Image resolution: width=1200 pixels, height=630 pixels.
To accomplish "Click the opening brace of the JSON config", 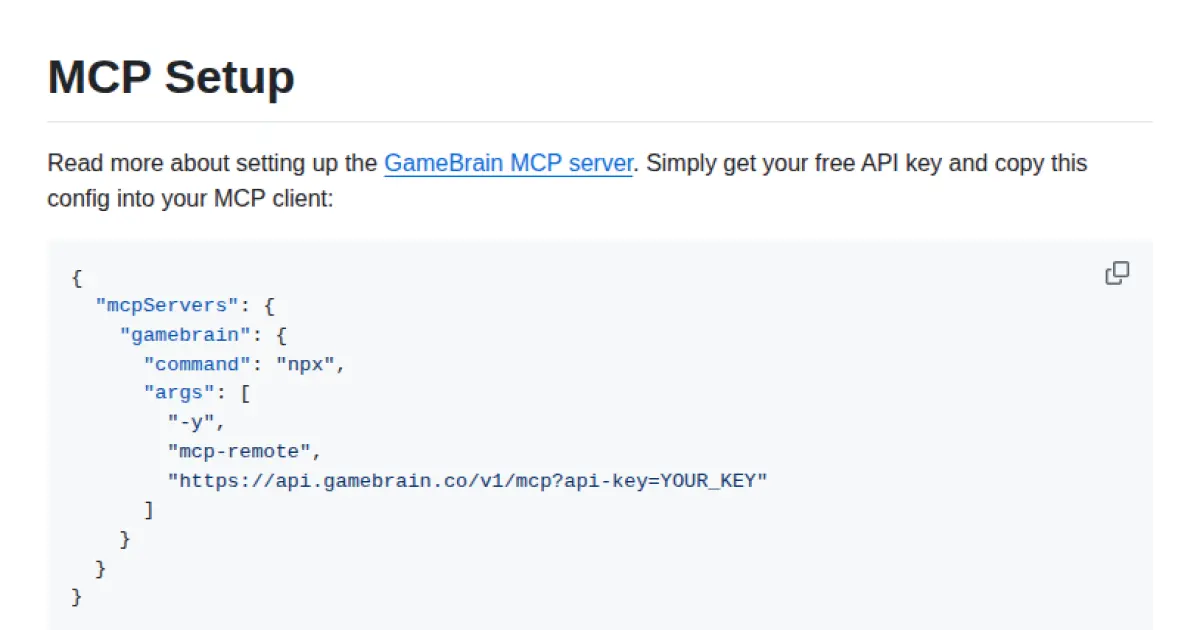I will click(76, 278).
